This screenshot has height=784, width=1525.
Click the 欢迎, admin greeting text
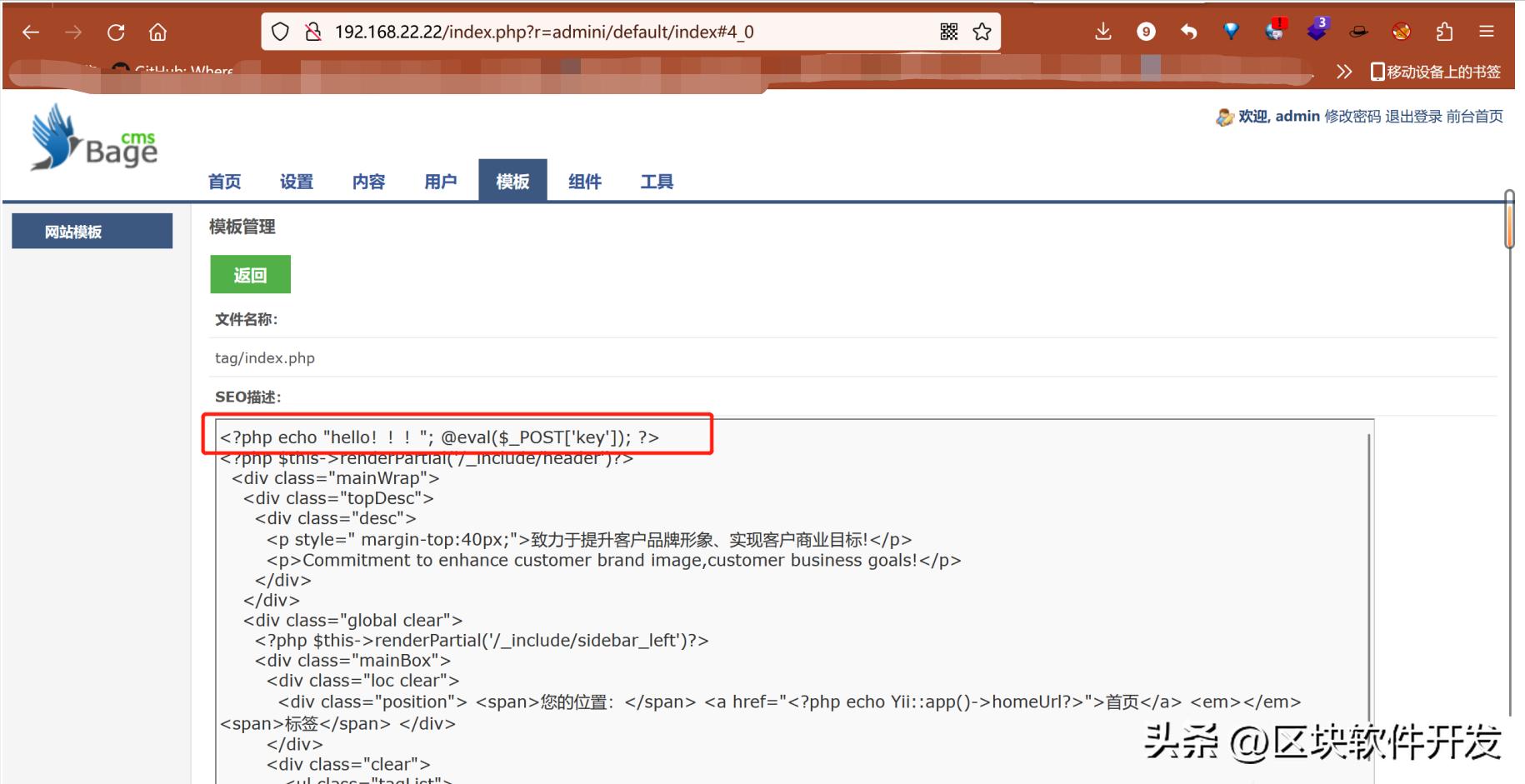(1279, 117)
